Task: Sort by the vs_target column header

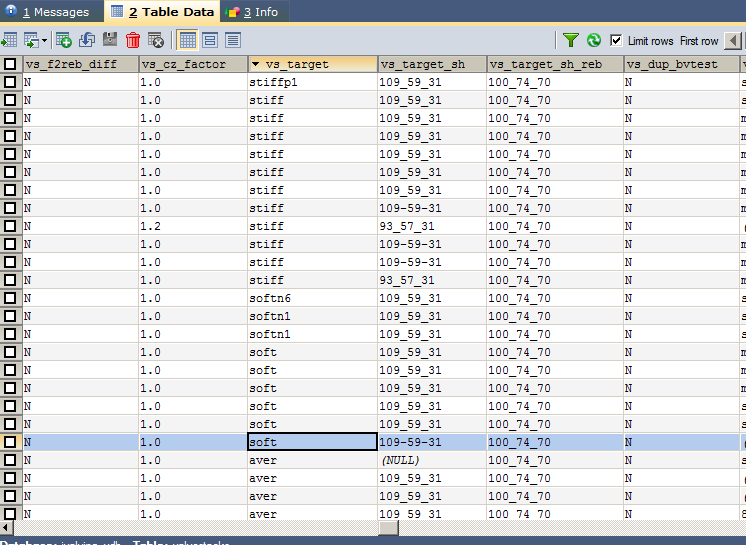Action: [x=312, y=64]
